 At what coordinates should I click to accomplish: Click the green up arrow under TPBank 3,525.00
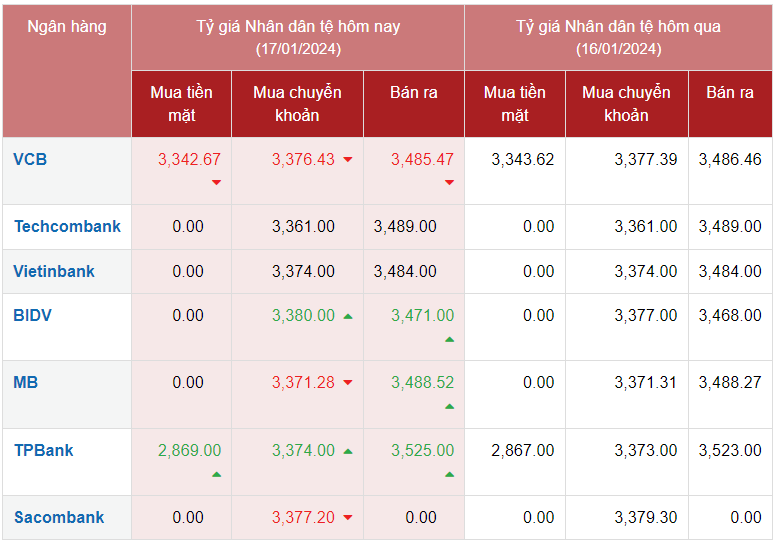click(449, 473)
